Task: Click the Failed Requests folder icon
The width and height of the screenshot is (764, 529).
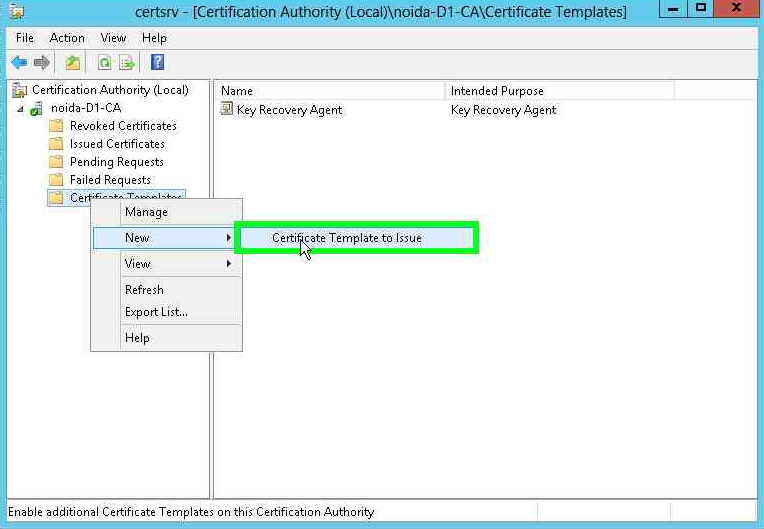Action: (56, 180)
